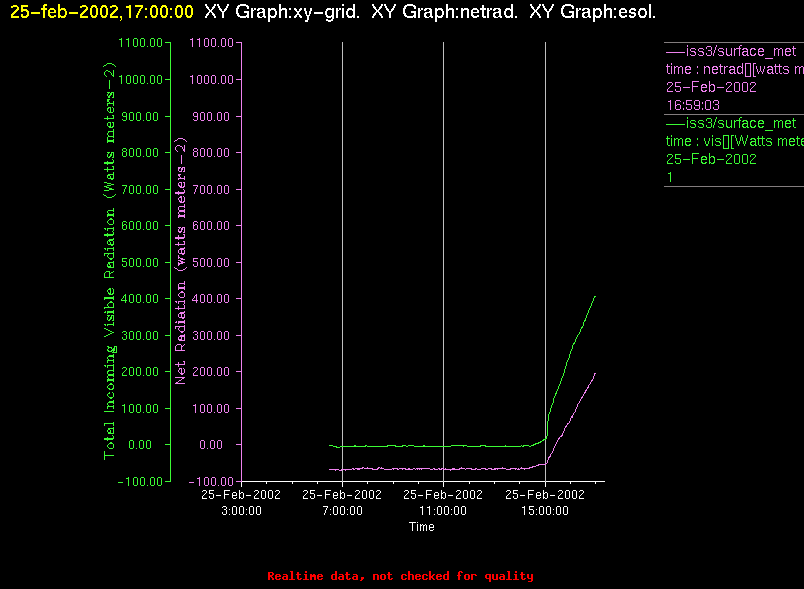Click the green -100.00 axis label
The image size is (804, 589).
click(140, 481)
